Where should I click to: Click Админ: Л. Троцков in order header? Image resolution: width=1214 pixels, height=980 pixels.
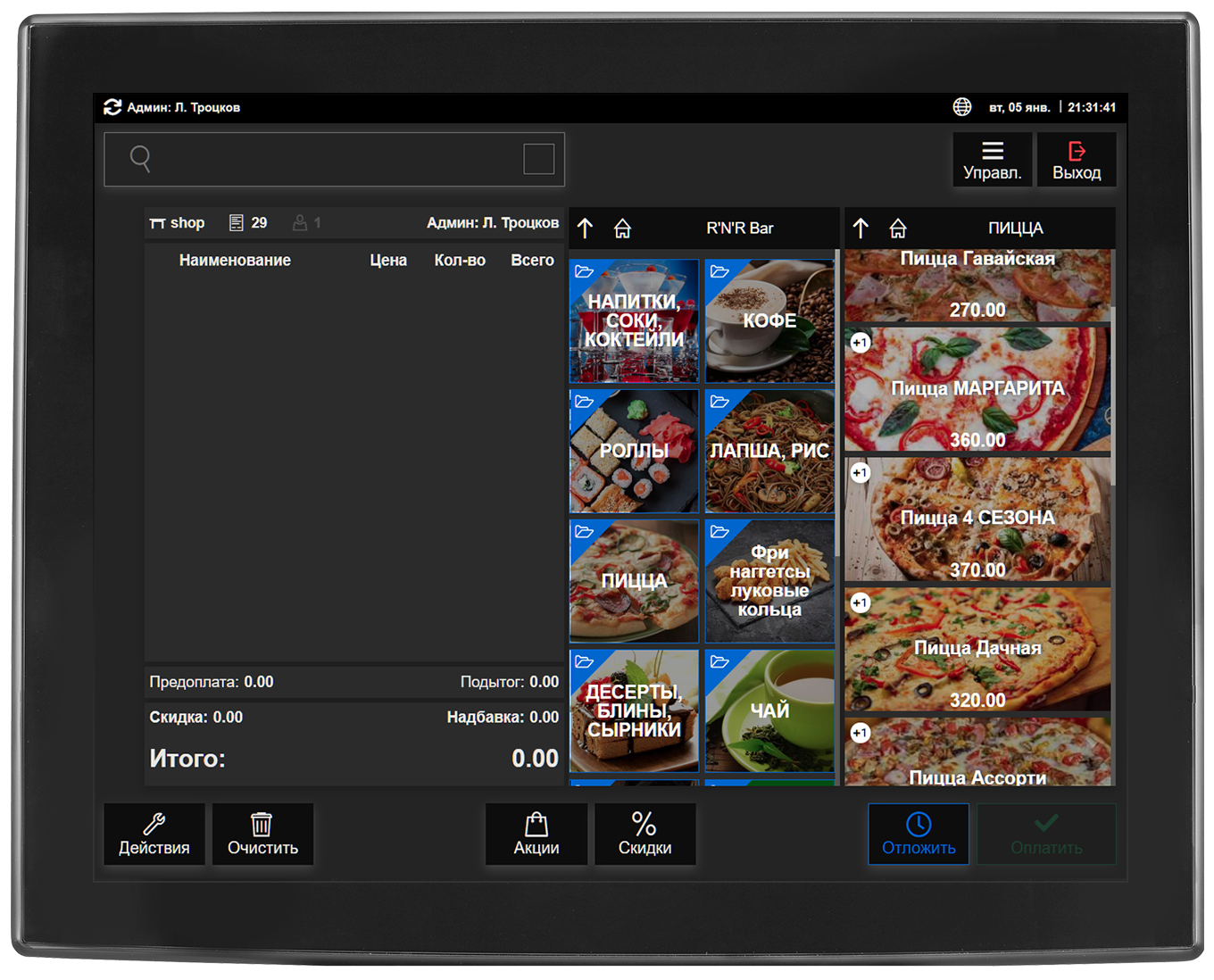pyautogui.click(x=493, y=223)
